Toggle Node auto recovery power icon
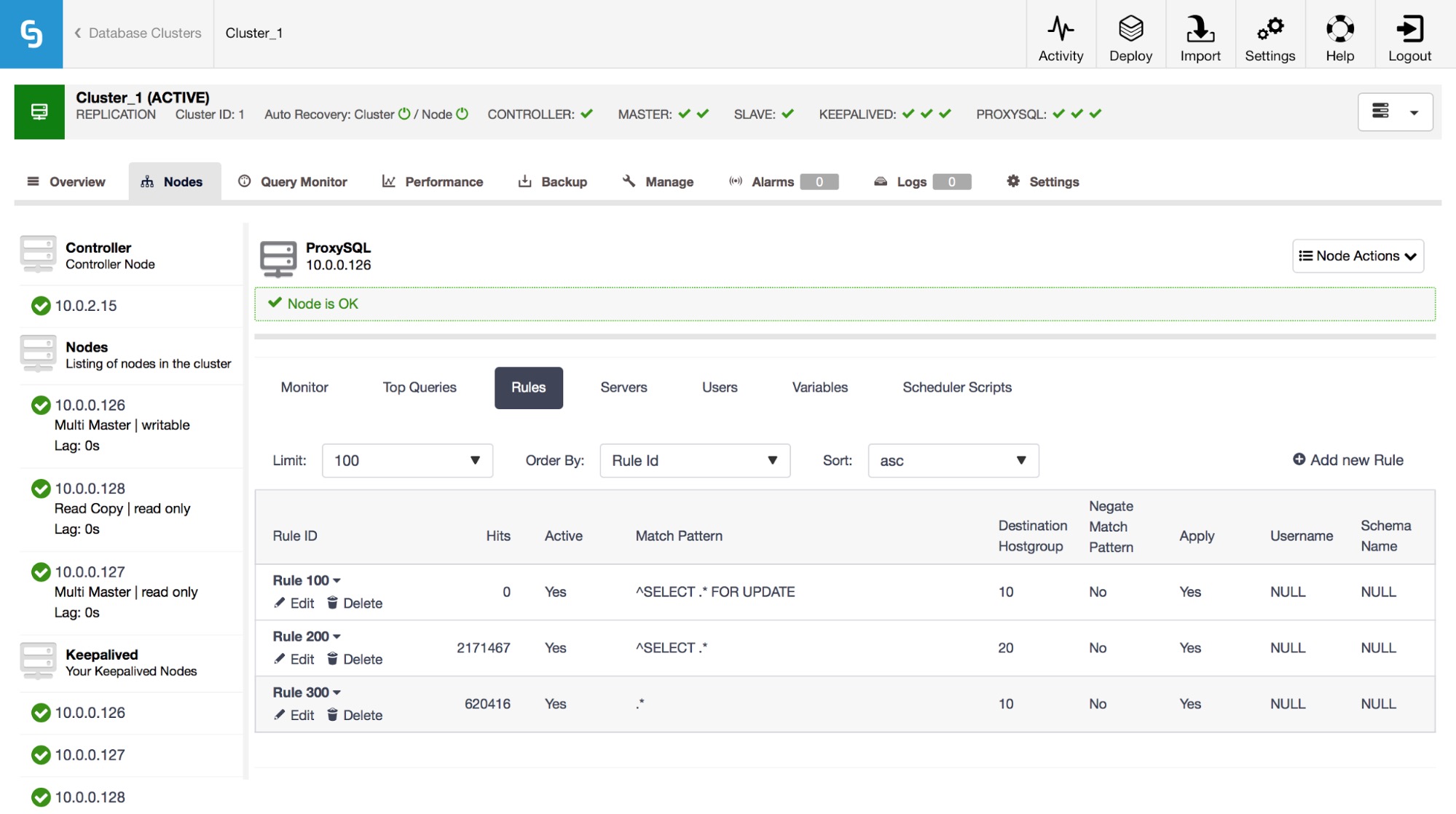 (x=462, y=114)
